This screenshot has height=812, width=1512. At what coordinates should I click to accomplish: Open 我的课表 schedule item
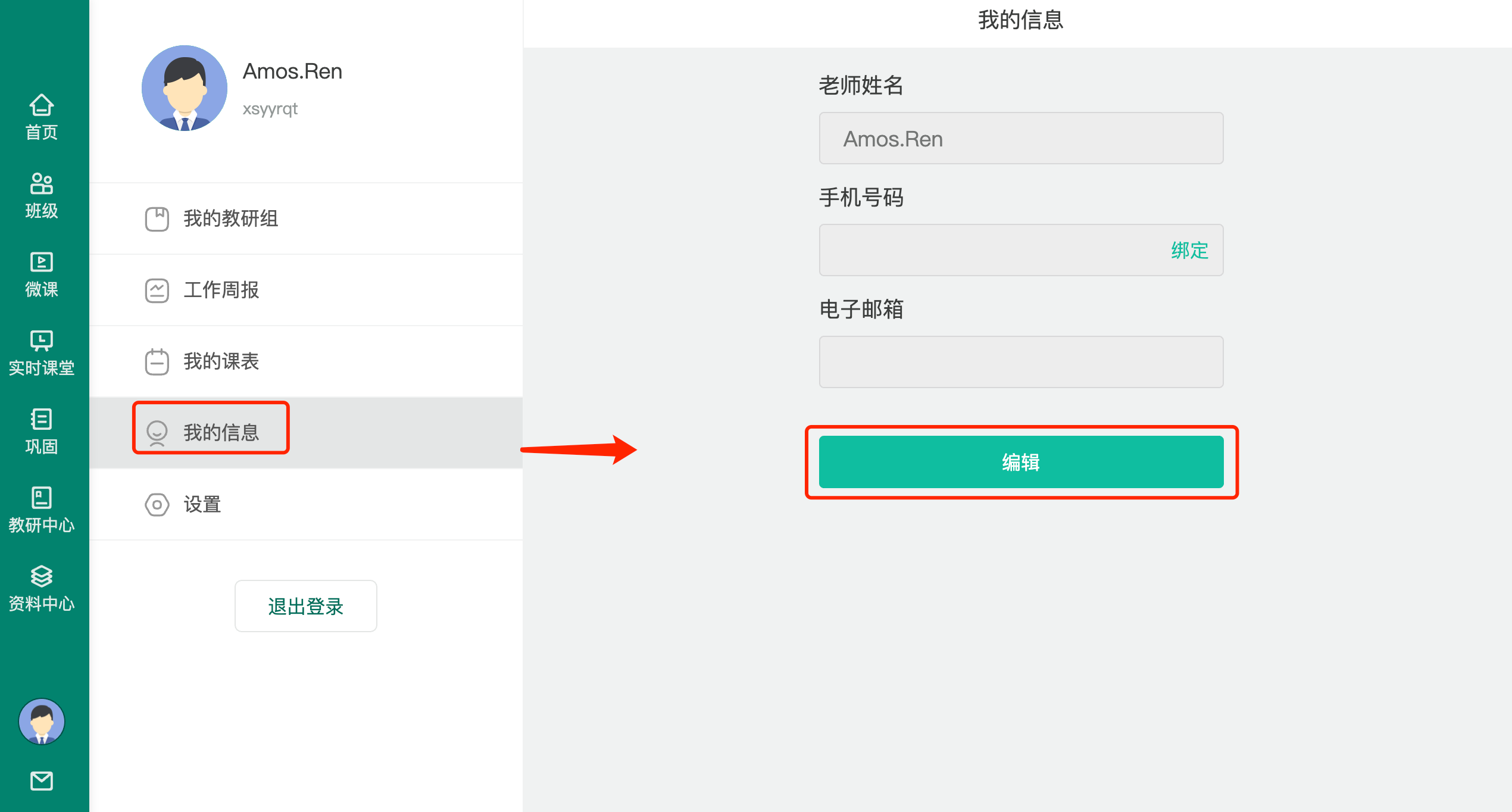click(x=306, y=361)
